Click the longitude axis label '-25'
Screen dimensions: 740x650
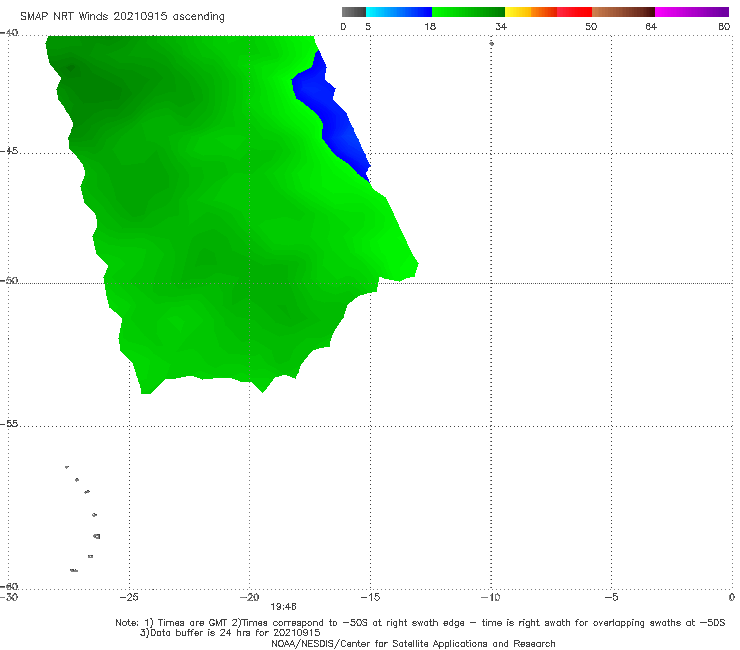tap(129, 597)
